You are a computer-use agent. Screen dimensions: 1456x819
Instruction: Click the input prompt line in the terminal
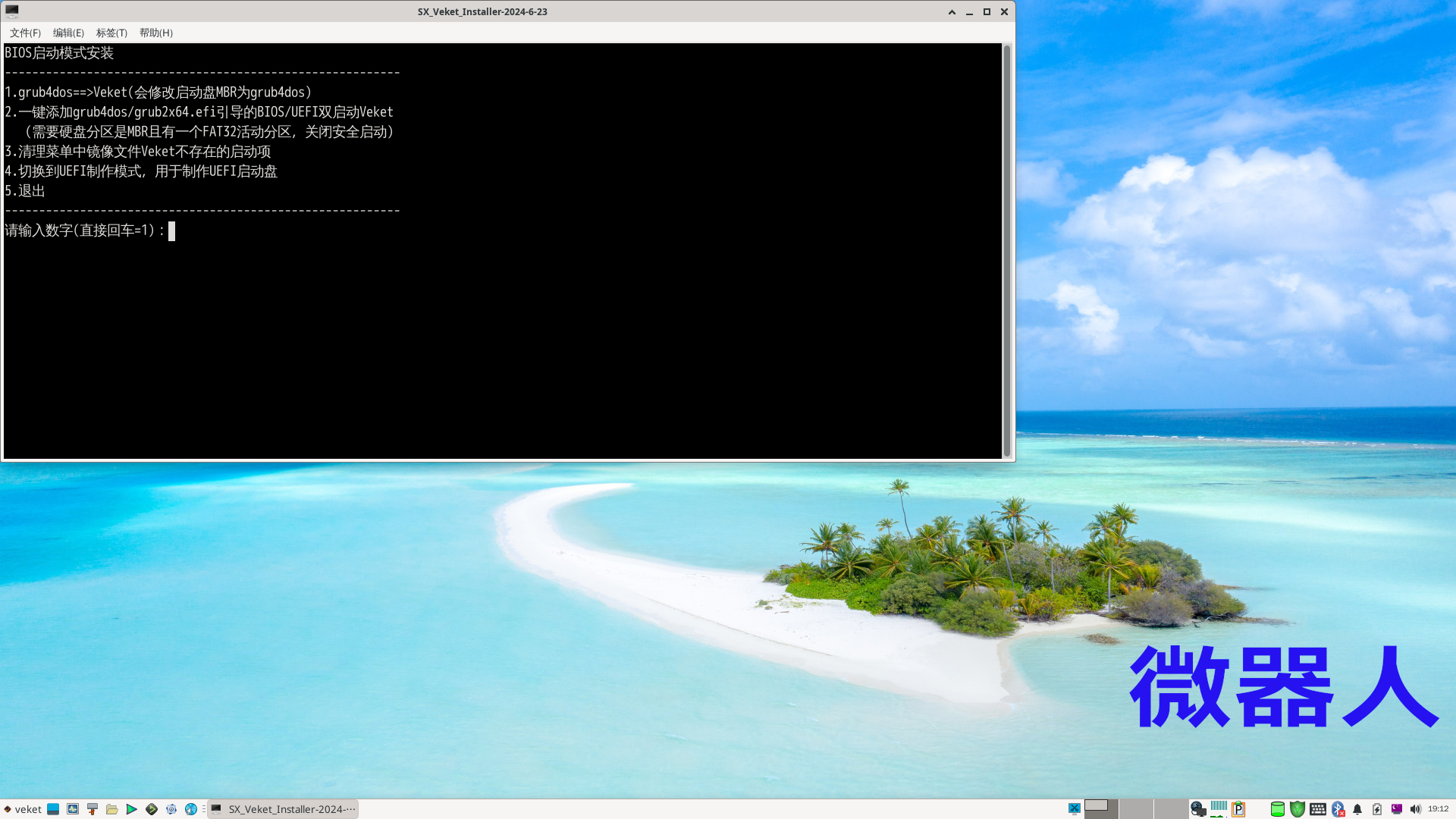(89, 231)
